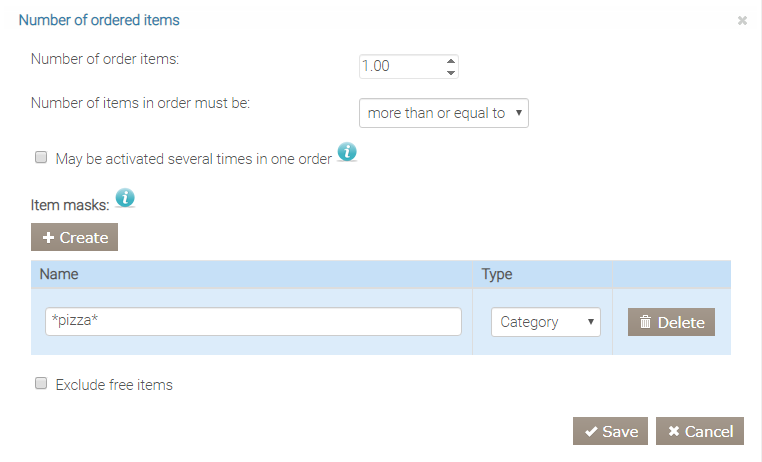Click info icon next to Item masks
The image size is (762, 462).
click(125, 197)
